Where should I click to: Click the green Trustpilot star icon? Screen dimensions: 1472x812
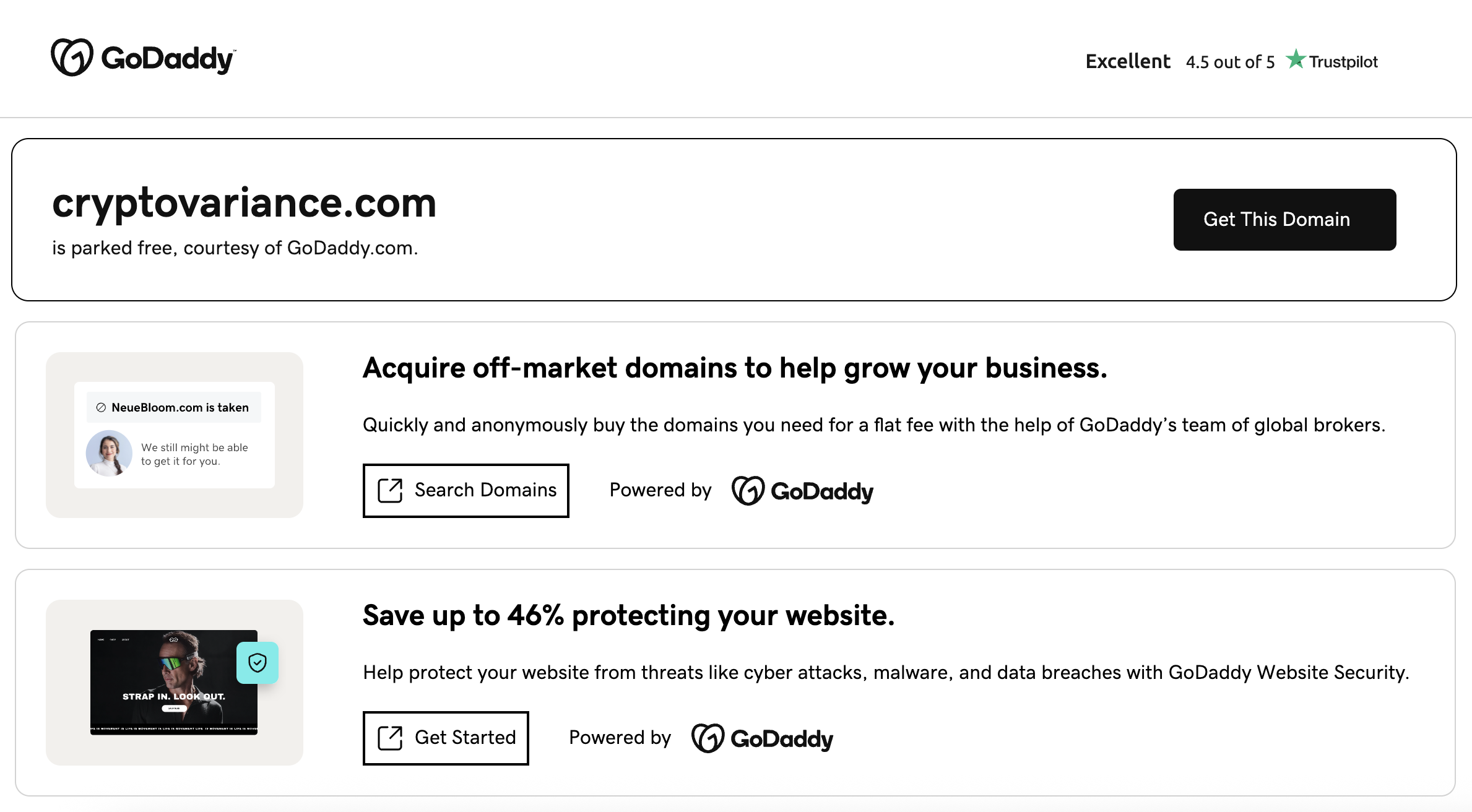(x=1295, y=60)
